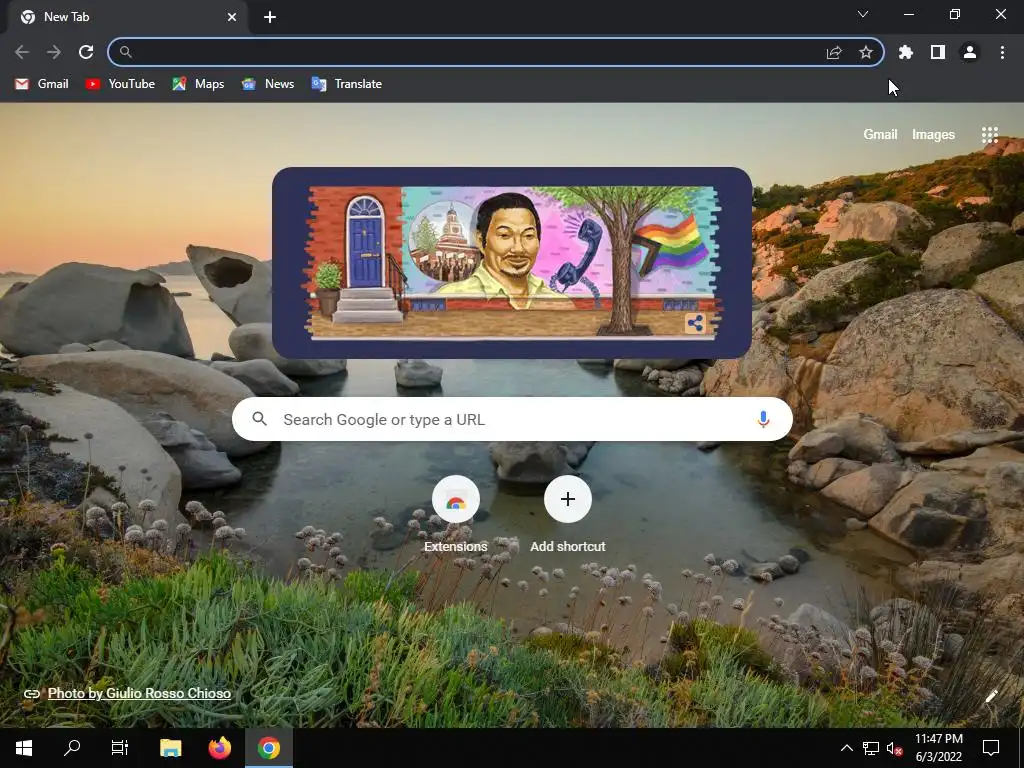
Task: Click the Google Doodle image
Action: [x=512, y=263]
